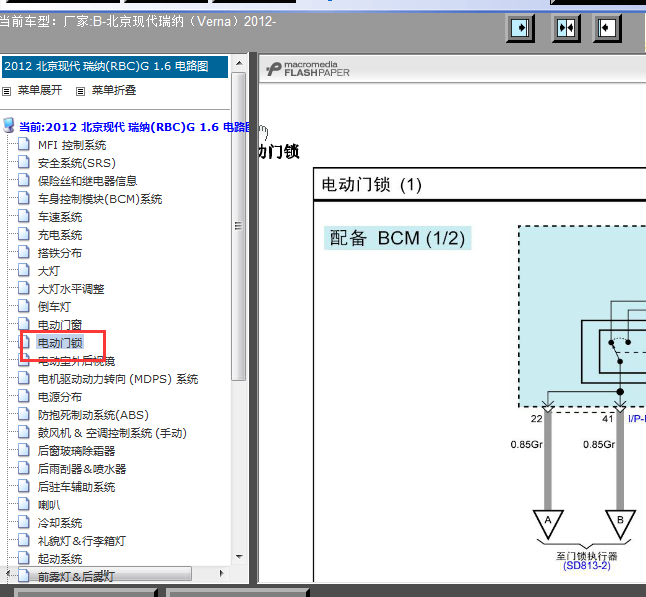Click the page icon beside 大灯
Image resolution: width=646 pixels, height=597 pixels.
pyautogui.click(x=23, y=271)
